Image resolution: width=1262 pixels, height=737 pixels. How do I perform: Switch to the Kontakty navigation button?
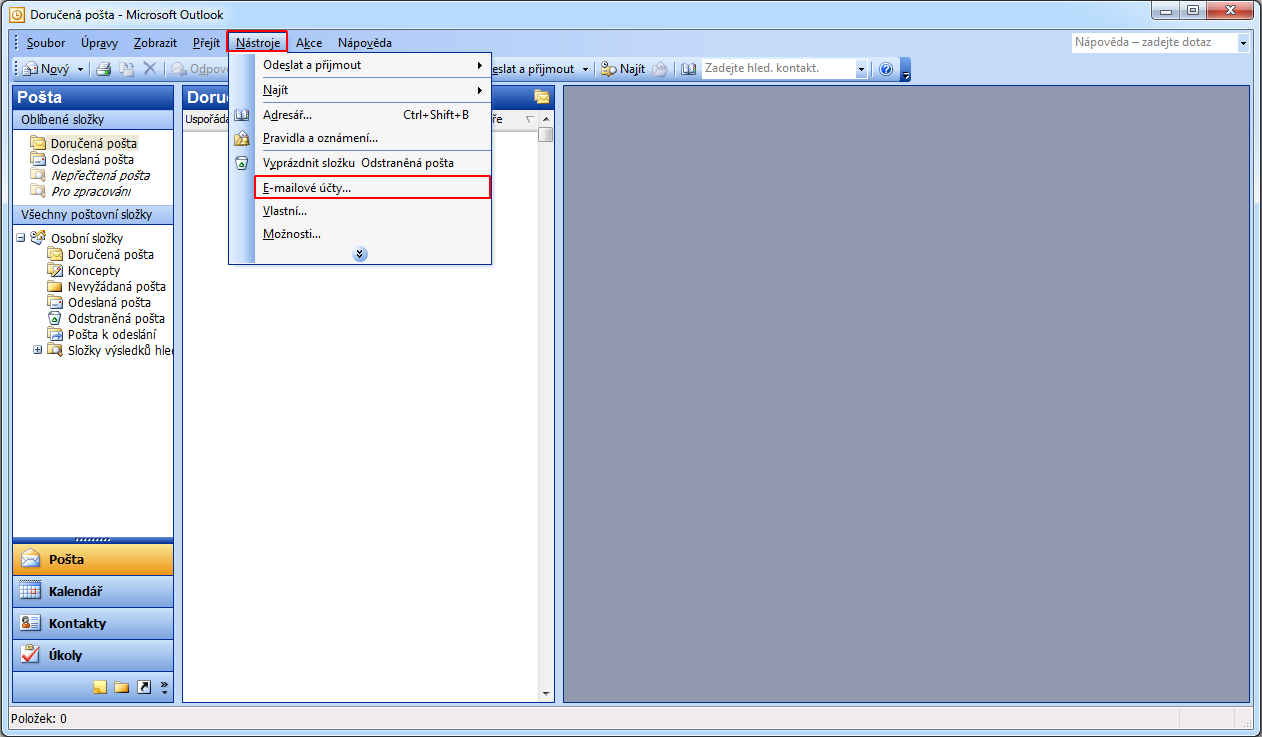pyautogui.click(x=93, y=623)
